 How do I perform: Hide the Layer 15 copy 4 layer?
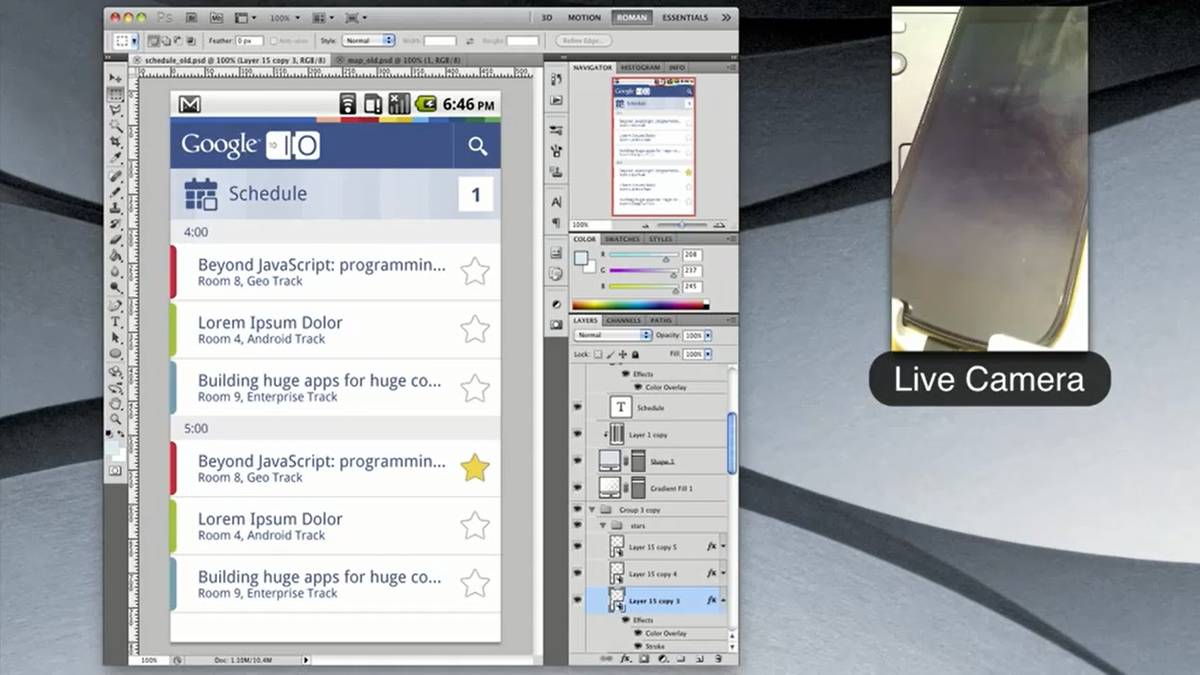(x=578, y=573)
